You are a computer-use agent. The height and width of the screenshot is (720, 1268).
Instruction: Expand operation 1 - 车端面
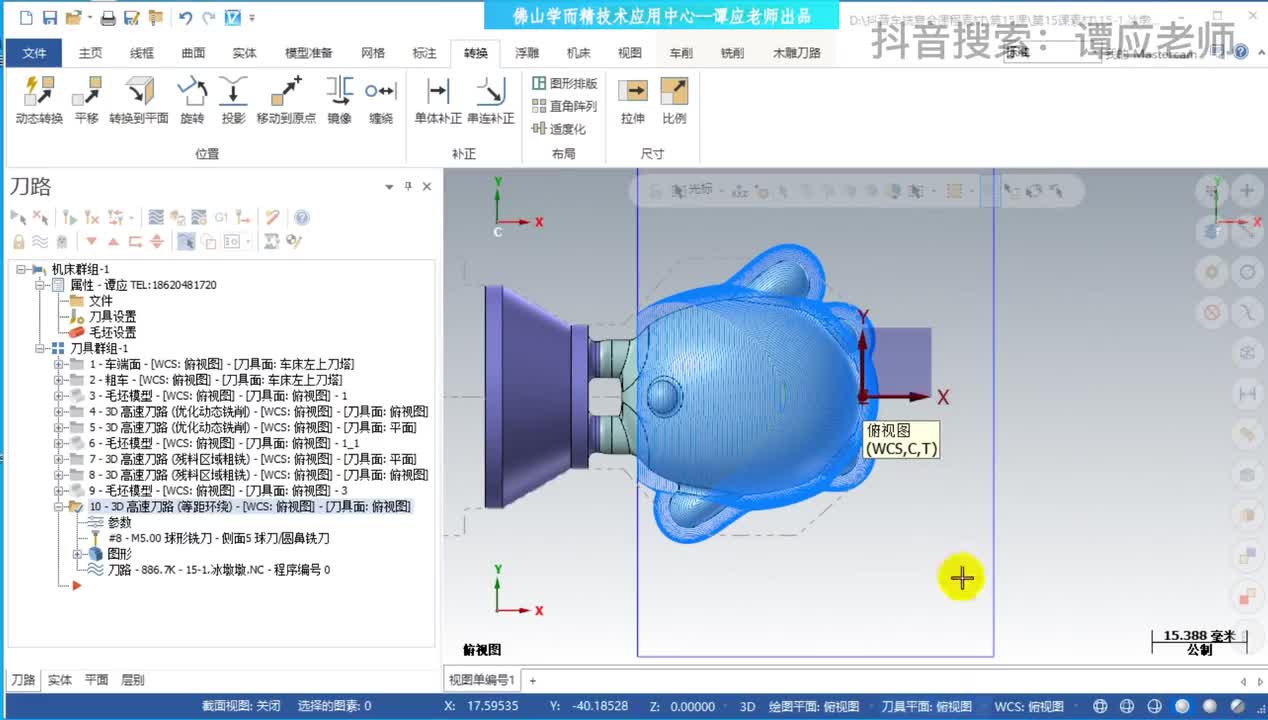58,364
